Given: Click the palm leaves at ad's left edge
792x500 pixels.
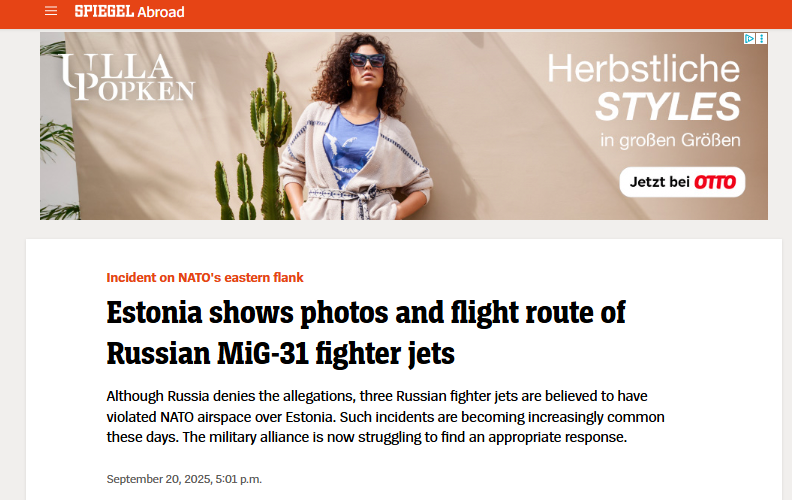Looking at the screenshot, I should 56,131.
